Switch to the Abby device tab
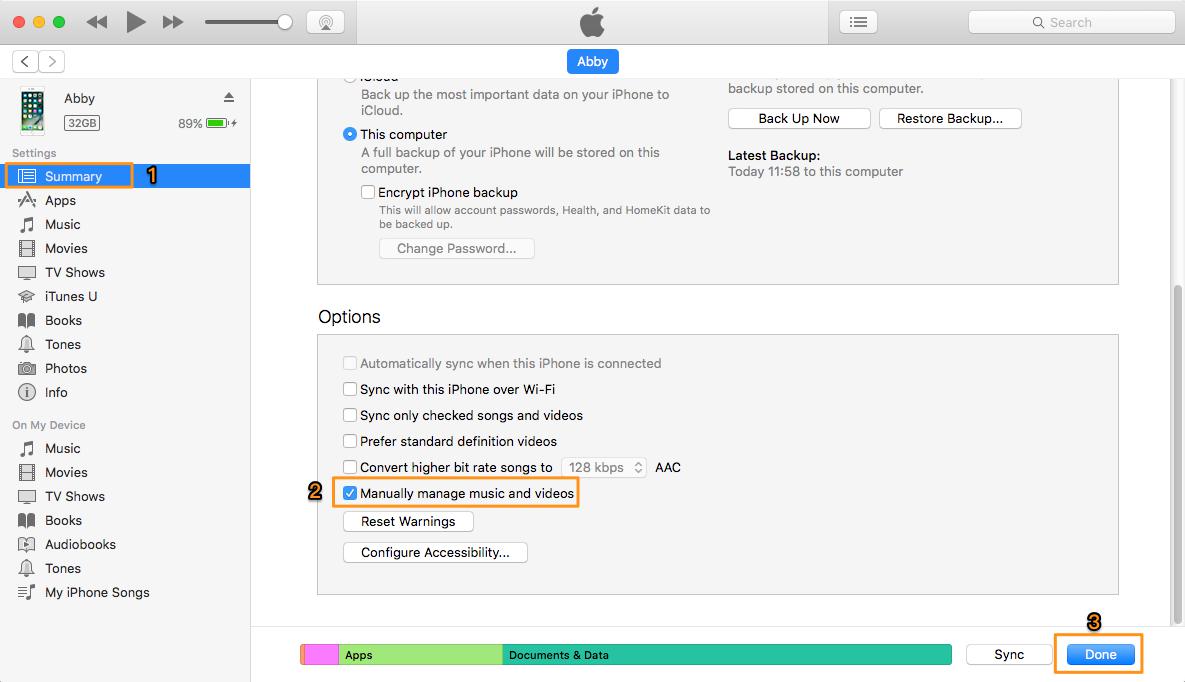 [x=592, y=61]
